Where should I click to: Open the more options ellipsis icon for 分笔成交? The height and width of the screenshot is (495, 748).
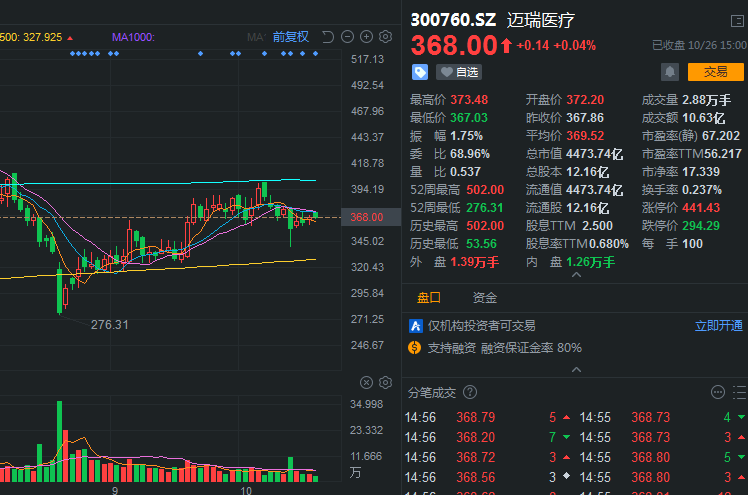pos(717,392)
